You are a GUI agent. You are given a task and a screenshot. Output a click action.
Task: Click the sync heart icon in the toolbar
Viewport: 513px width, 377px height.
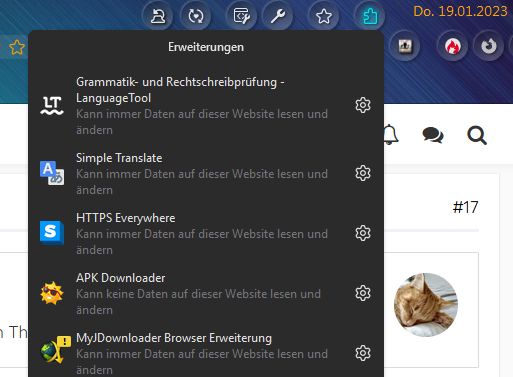(196, 16)
